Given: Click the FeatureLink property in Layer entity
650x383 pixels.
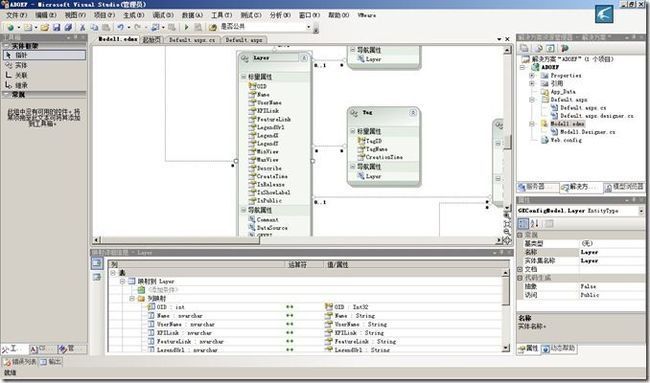Looking at the screenshot, I should point(274,119).
